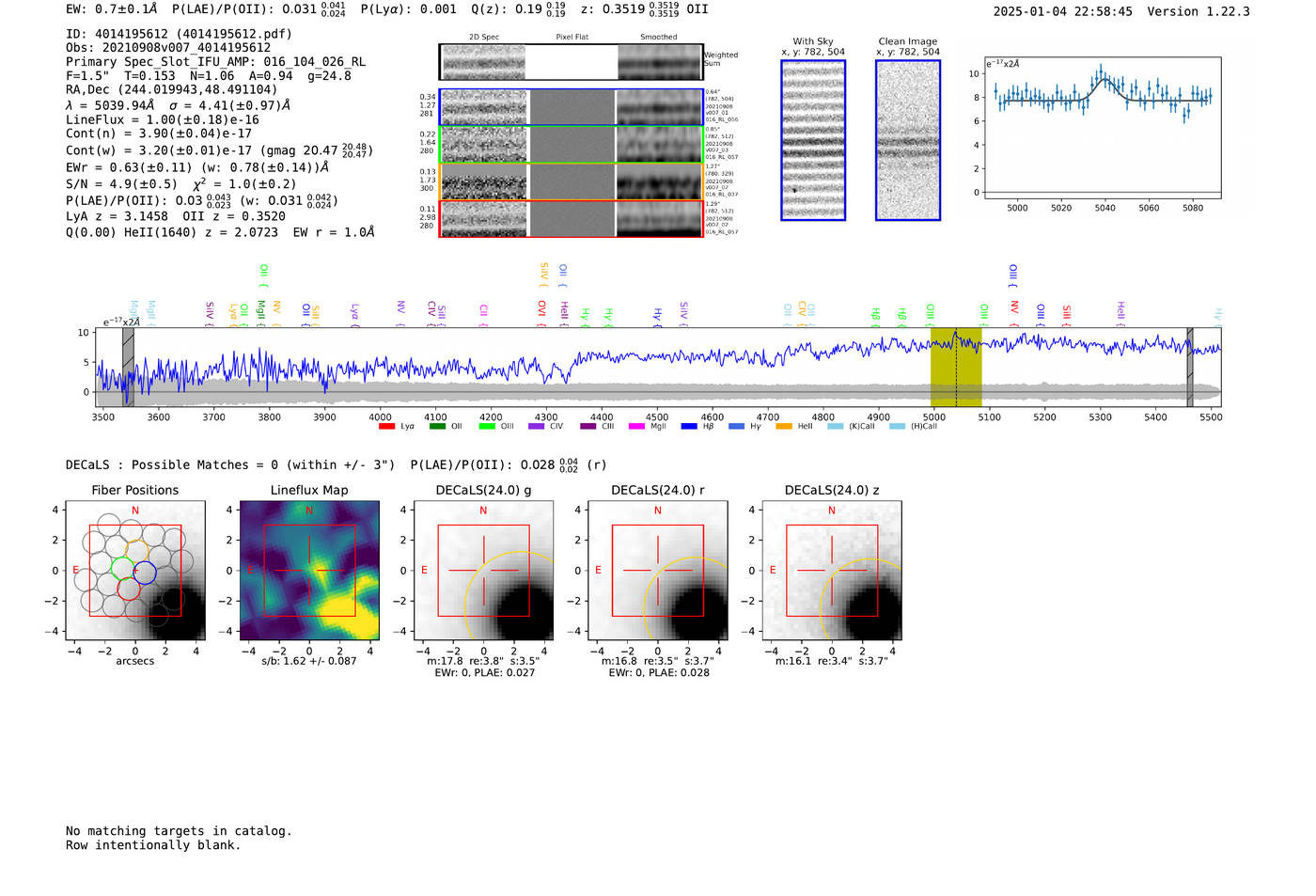Select the red fiber circle in Fiber Positions

tap(129, 589)
